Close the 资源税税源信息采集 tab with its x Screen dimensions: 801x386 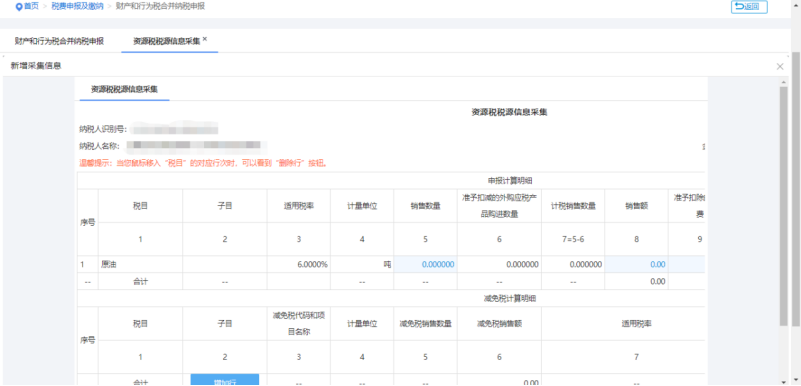[x=205, y=39]
